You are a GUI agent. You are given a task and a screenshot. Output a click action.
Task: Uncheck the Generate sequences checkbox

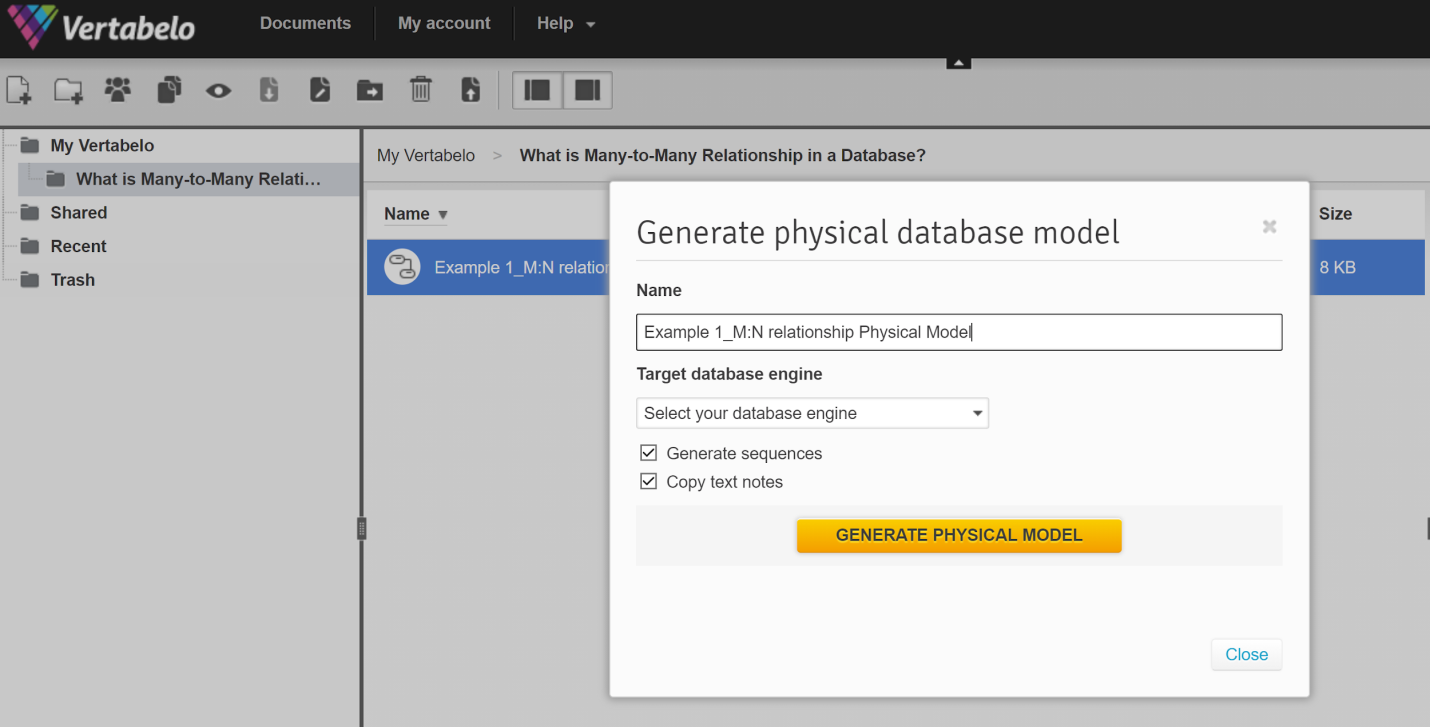649,453
